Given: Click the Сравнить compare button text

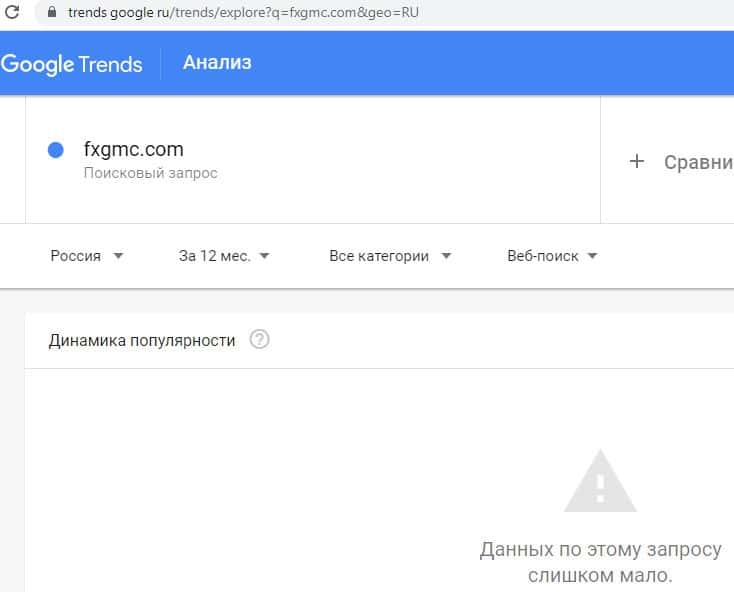Looking at the screenshot, I should coord(698,162).
